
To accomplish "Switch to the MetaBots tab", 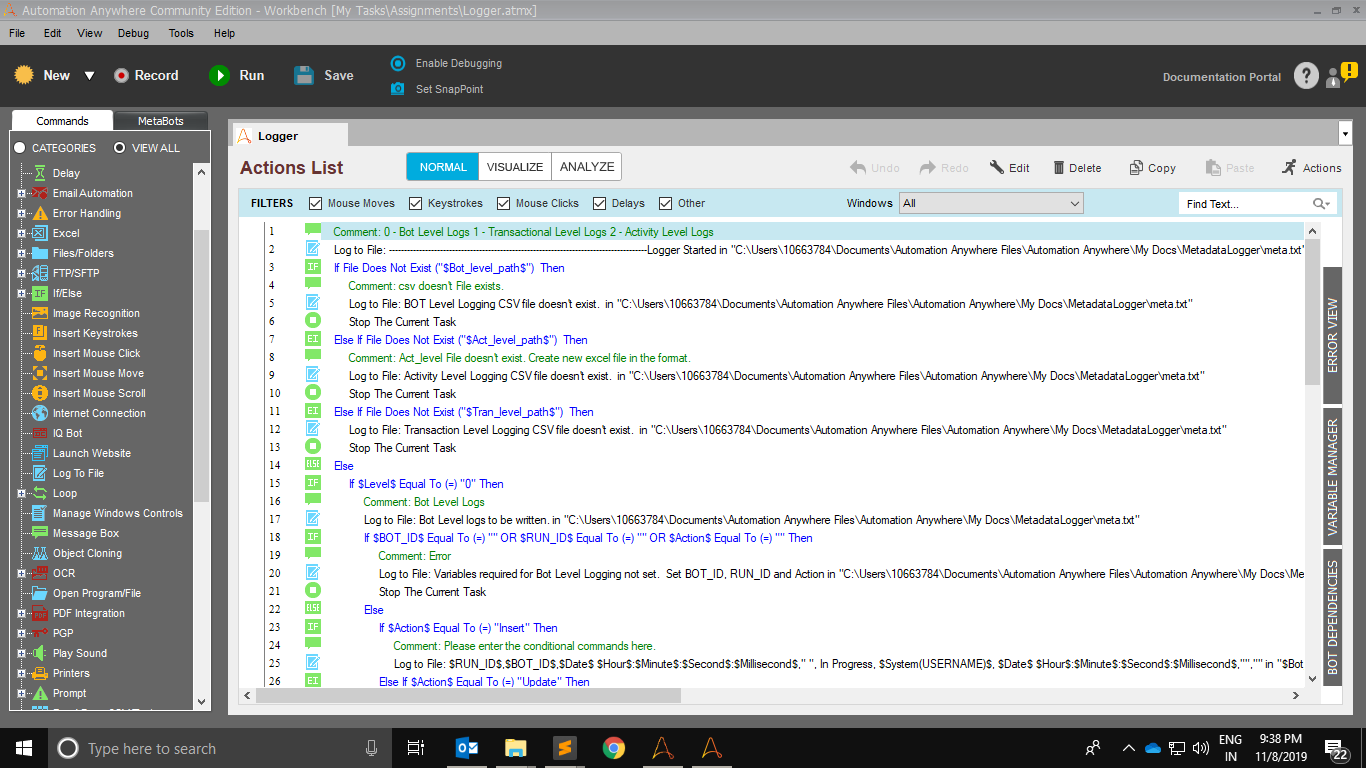I will pyautogui.click(x=160, y=121).
